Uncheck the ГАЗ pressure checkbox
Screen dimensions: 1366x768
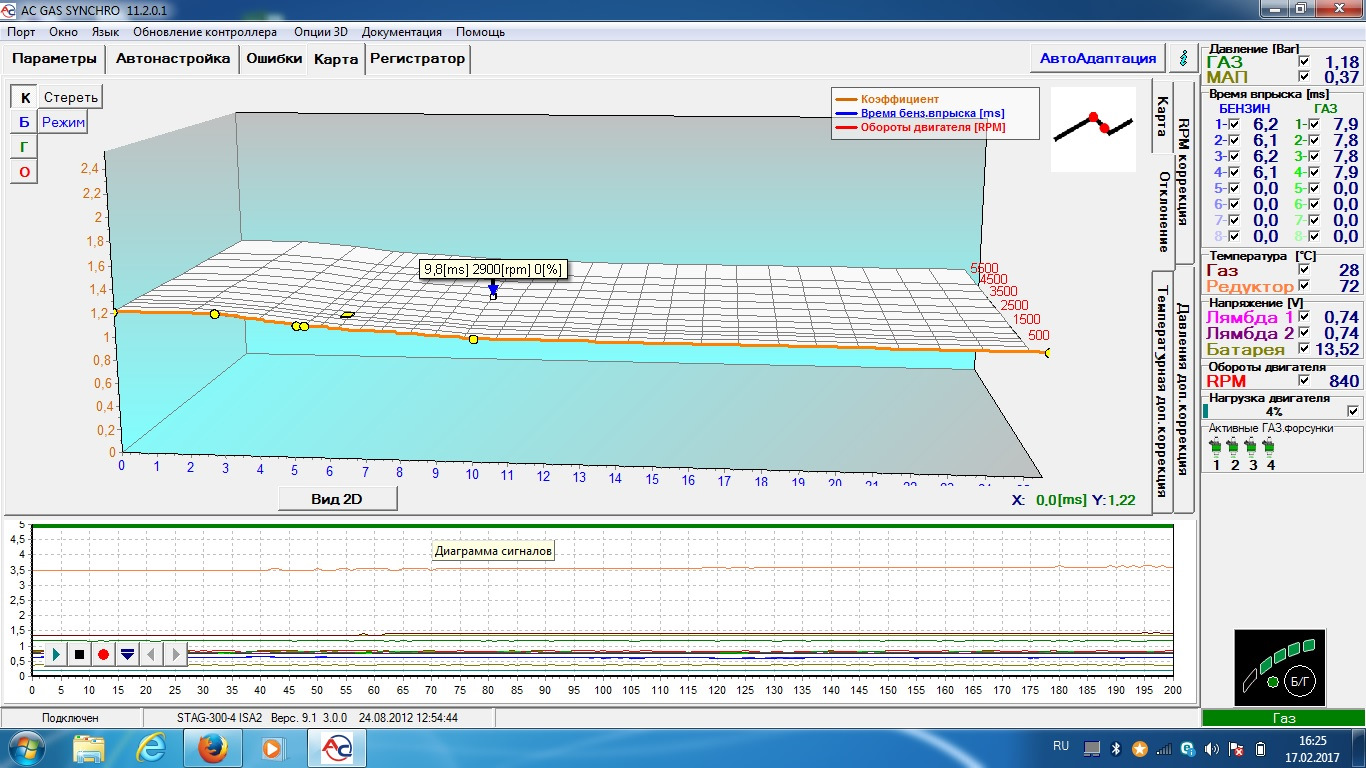[1303, 62]
